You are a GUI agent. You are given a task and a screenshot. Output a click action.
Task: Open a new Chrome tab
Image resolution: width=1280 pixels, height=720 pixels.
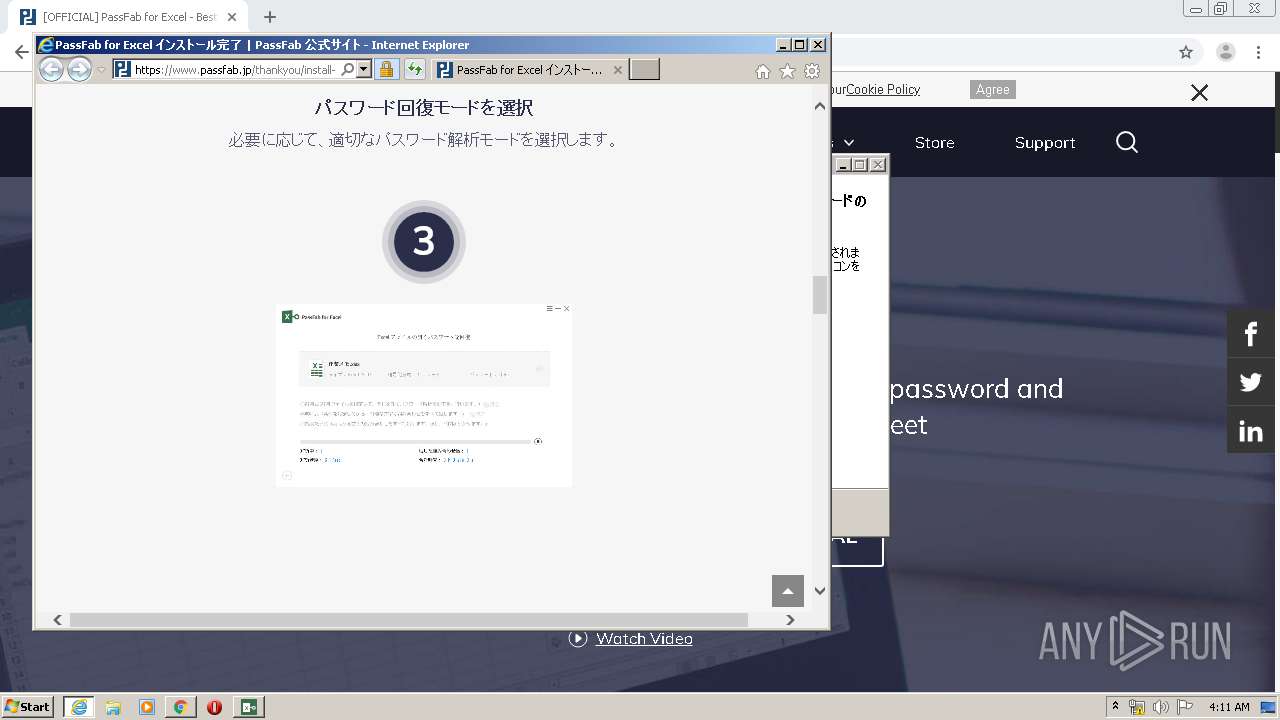[270, 17]
